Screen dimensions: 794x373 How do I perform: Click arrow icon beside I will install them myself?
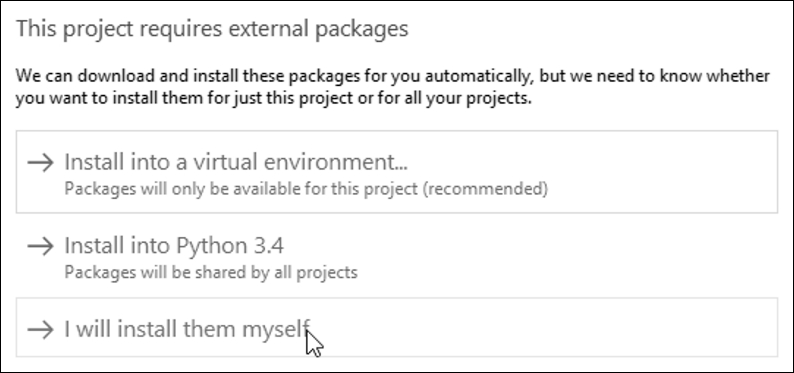tap(41, 330)
